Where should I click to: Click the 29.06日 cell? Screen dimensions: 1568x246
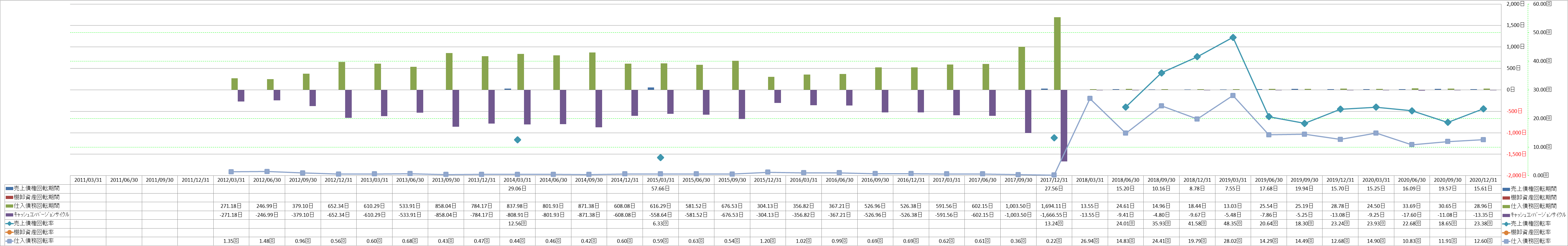[517, 189]
